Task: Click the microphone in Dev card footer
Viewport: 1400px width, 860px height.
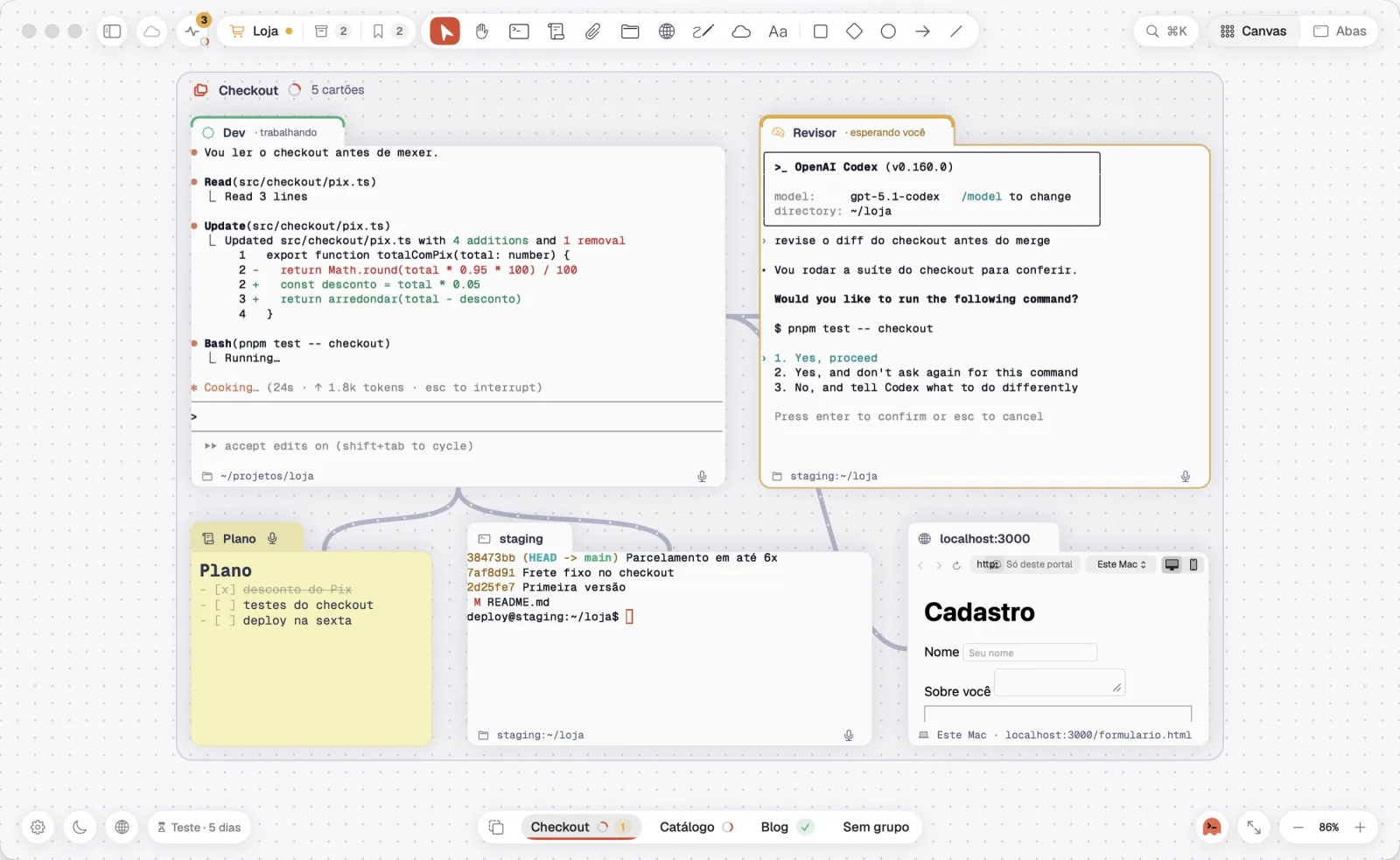Action: click(702, 476)
